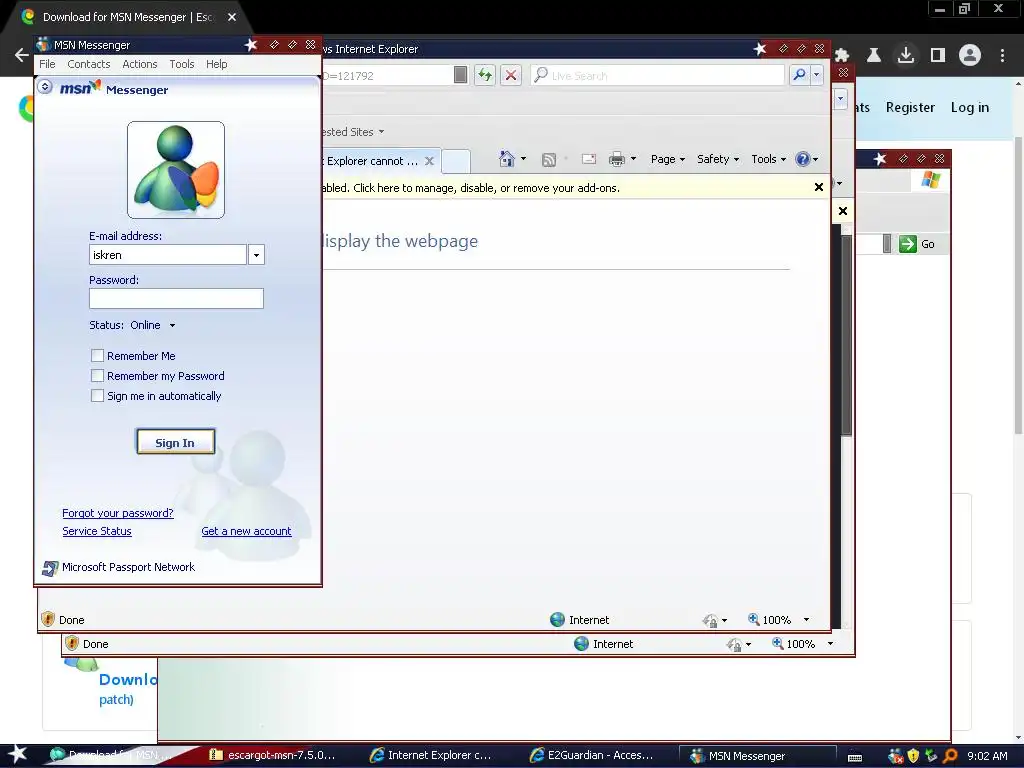Open the front IE zoom level 100% dropdown arrow
The width and height of the screenshot is (1024, 768).
click(x=807, y=619)
